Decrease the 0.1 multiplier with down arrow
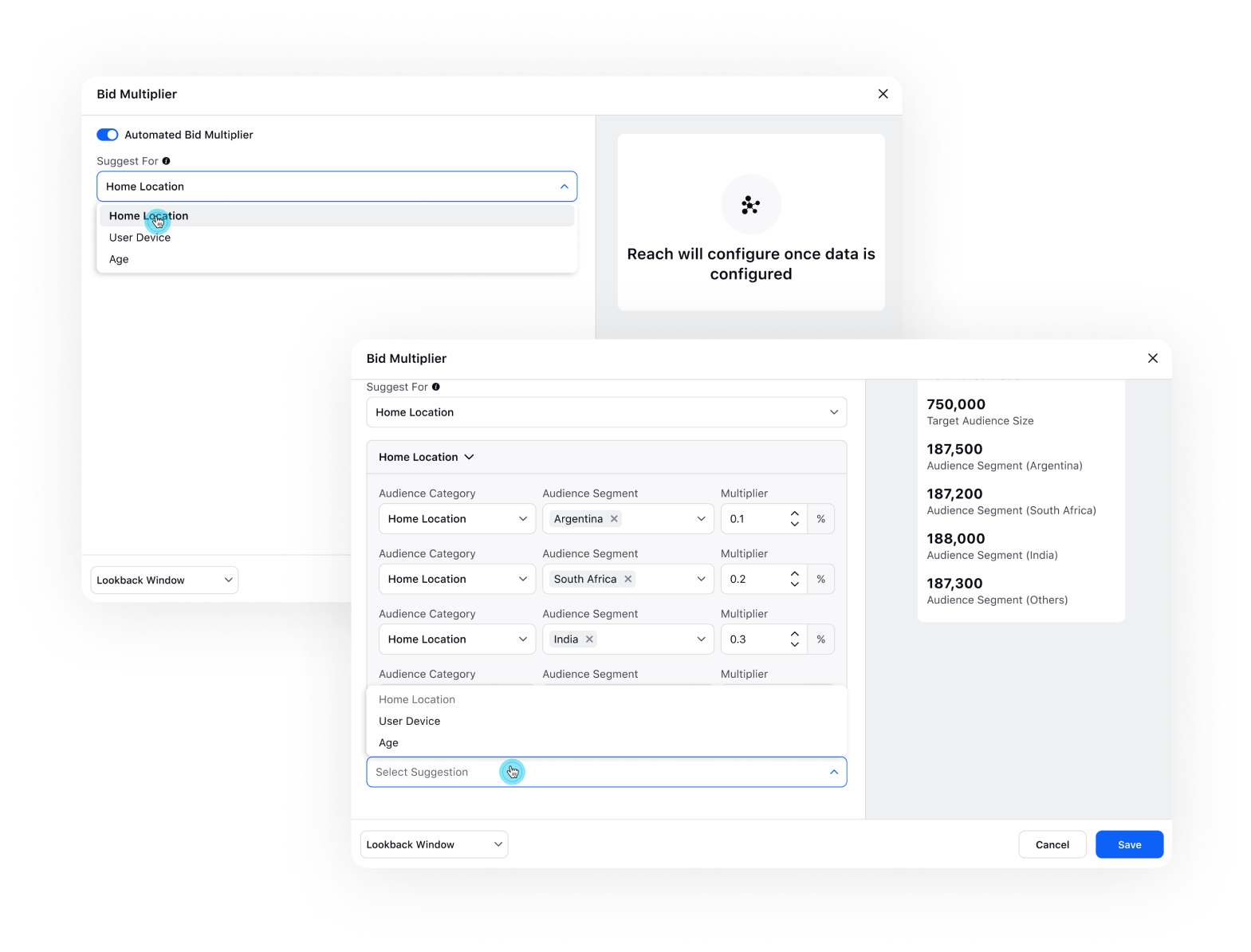Image resolution: width=1251 pixels, height=952 pixels. click(794, 524)
